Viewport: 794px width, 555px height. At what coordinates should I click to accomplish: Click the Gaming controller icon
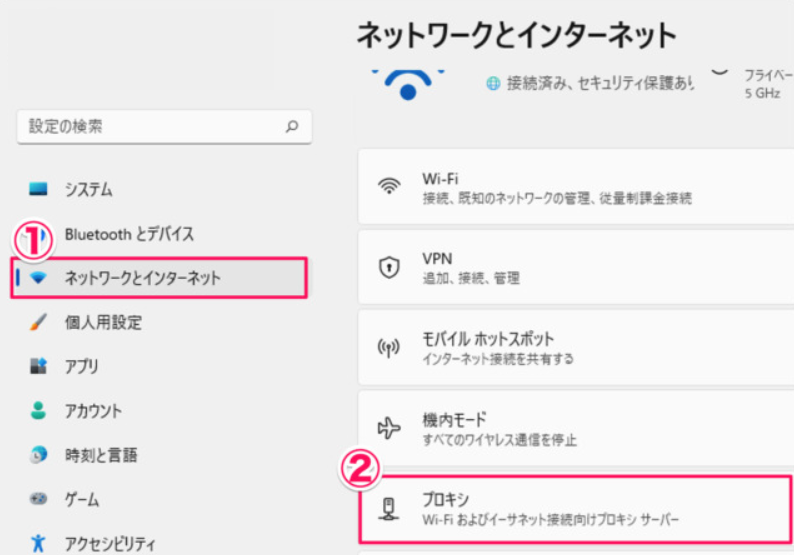[39, 499]
